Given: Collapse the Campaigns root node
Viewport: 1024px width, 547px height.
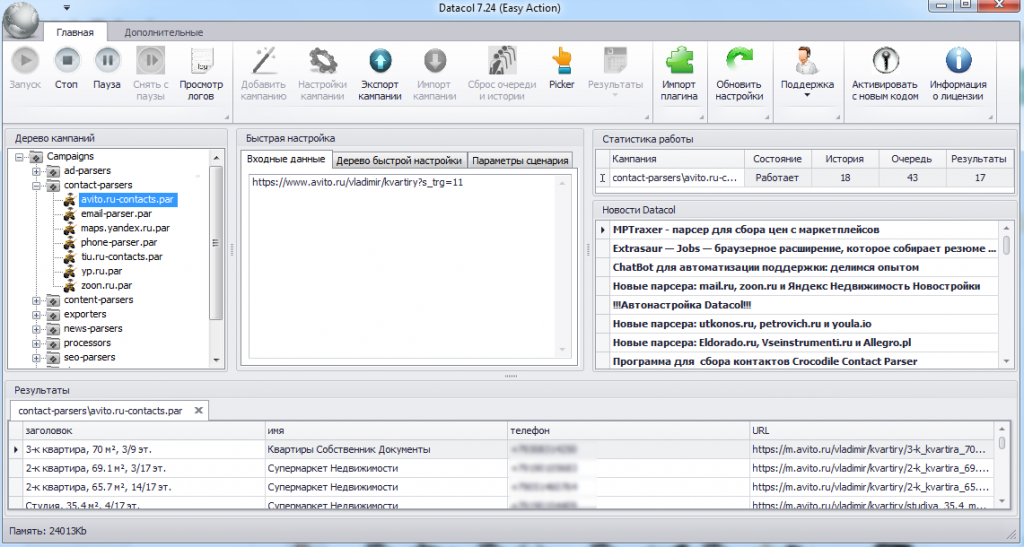Looking at the screenshot, I should point(20,157).
